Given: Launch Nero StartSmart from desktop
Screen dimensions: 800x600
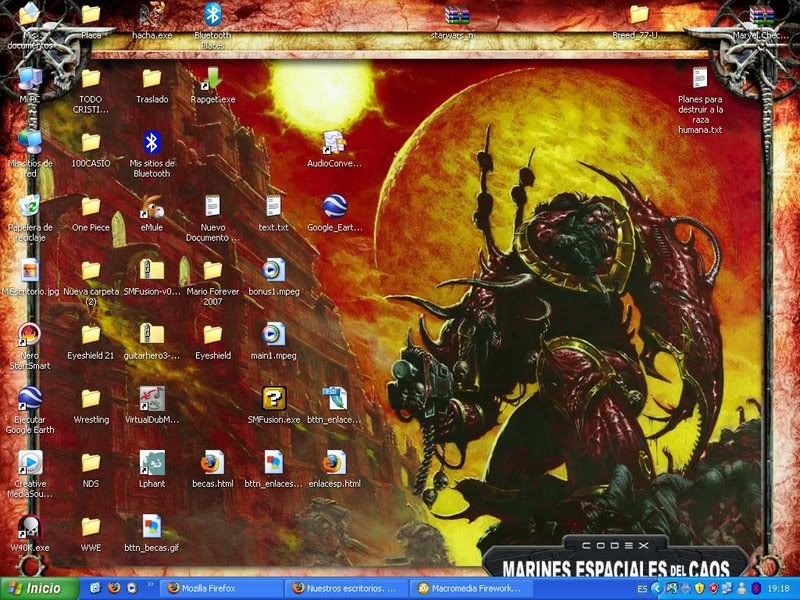Looking at the screenshot, I should [x=30, y=335].
